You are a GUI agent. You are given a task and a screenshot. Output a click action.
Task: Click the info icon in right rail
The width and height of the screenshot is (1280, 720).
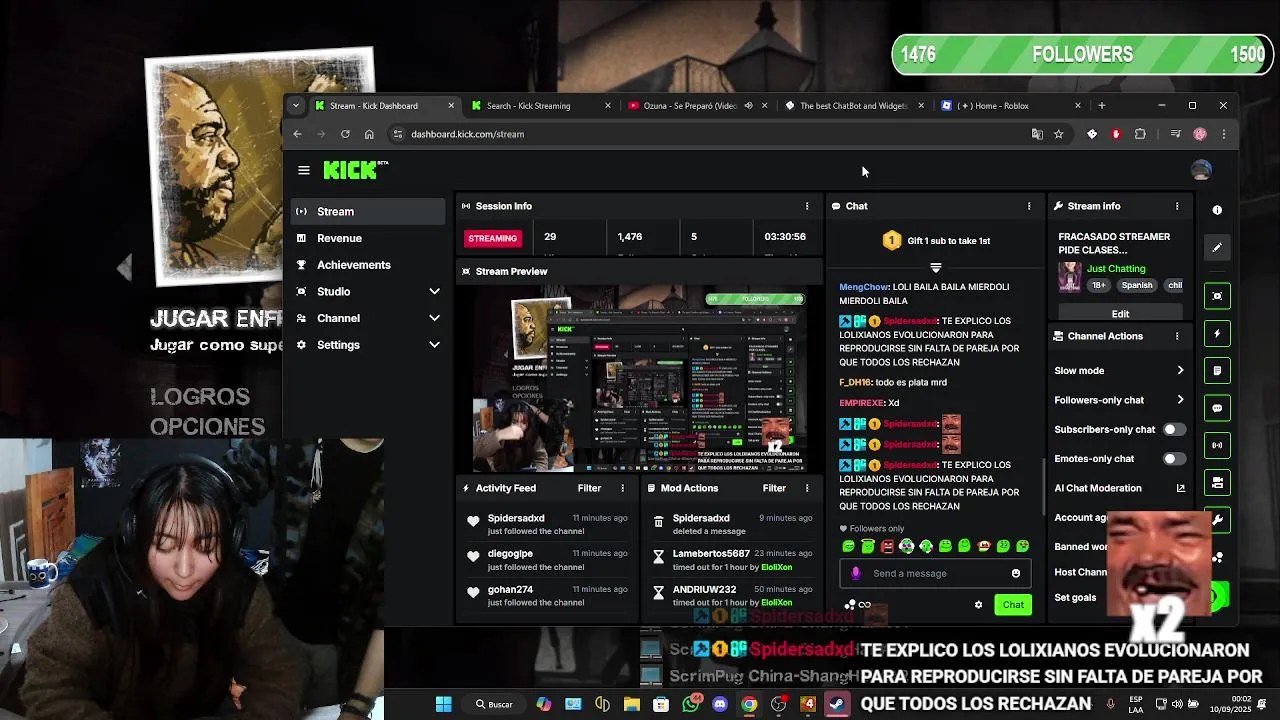pyautogui.click(x=1217, y=210)
